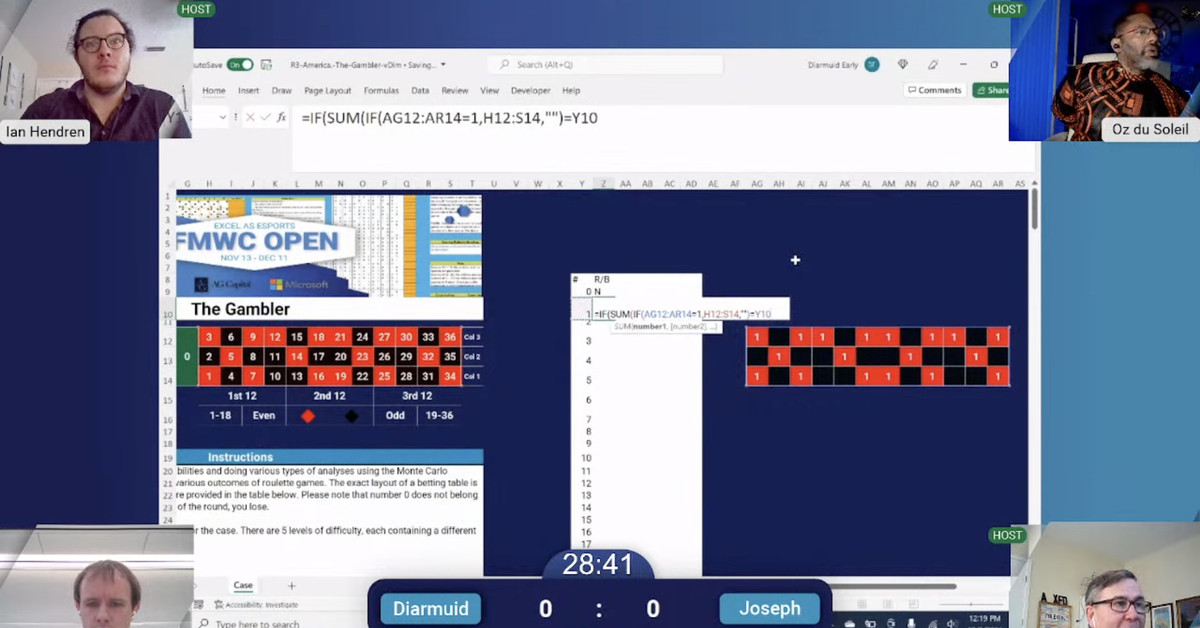Viewport: 1200px width, 628px height.
Task: Open the Help ribbon tab
Action: coord(571,90)
